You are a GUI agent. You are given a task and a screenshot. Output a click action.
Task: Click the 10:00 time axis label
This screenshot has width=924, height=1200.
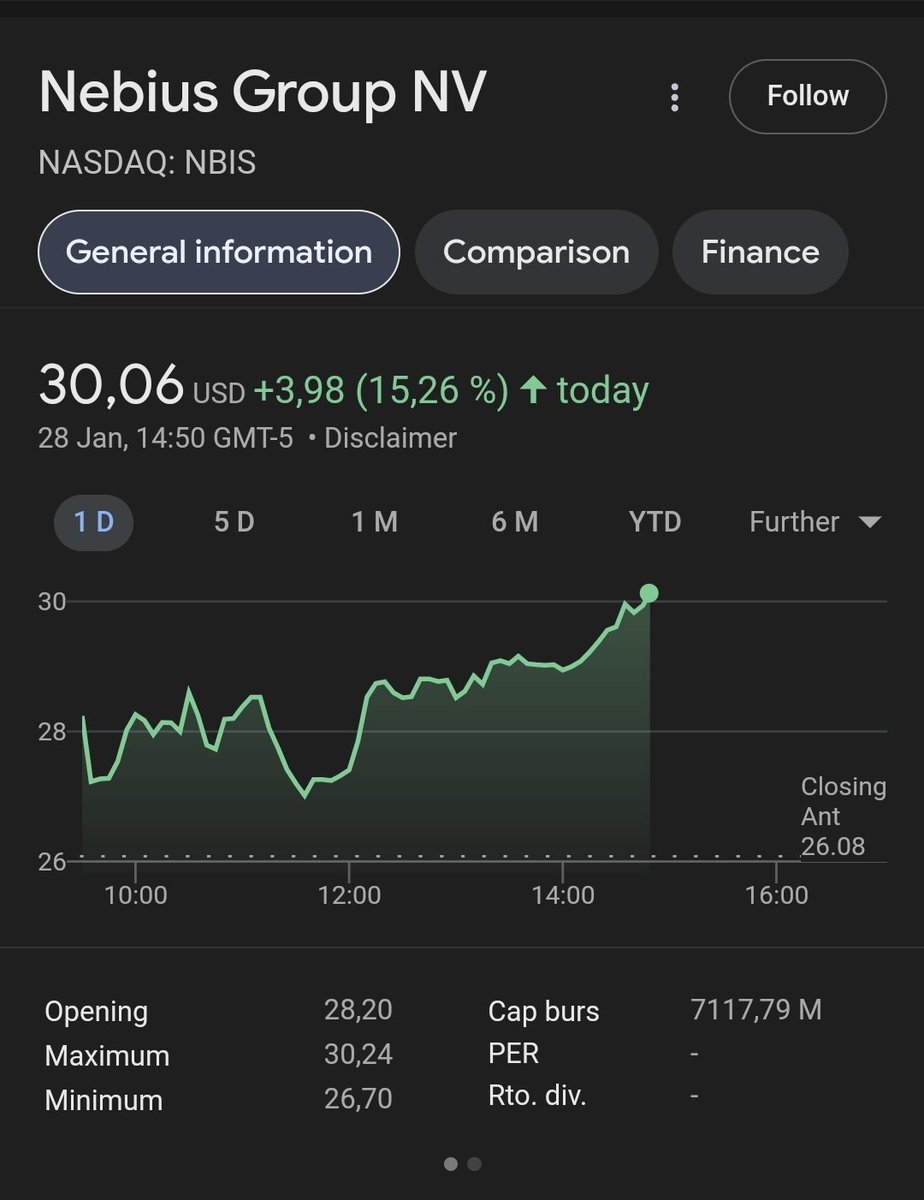pos(135,894)
